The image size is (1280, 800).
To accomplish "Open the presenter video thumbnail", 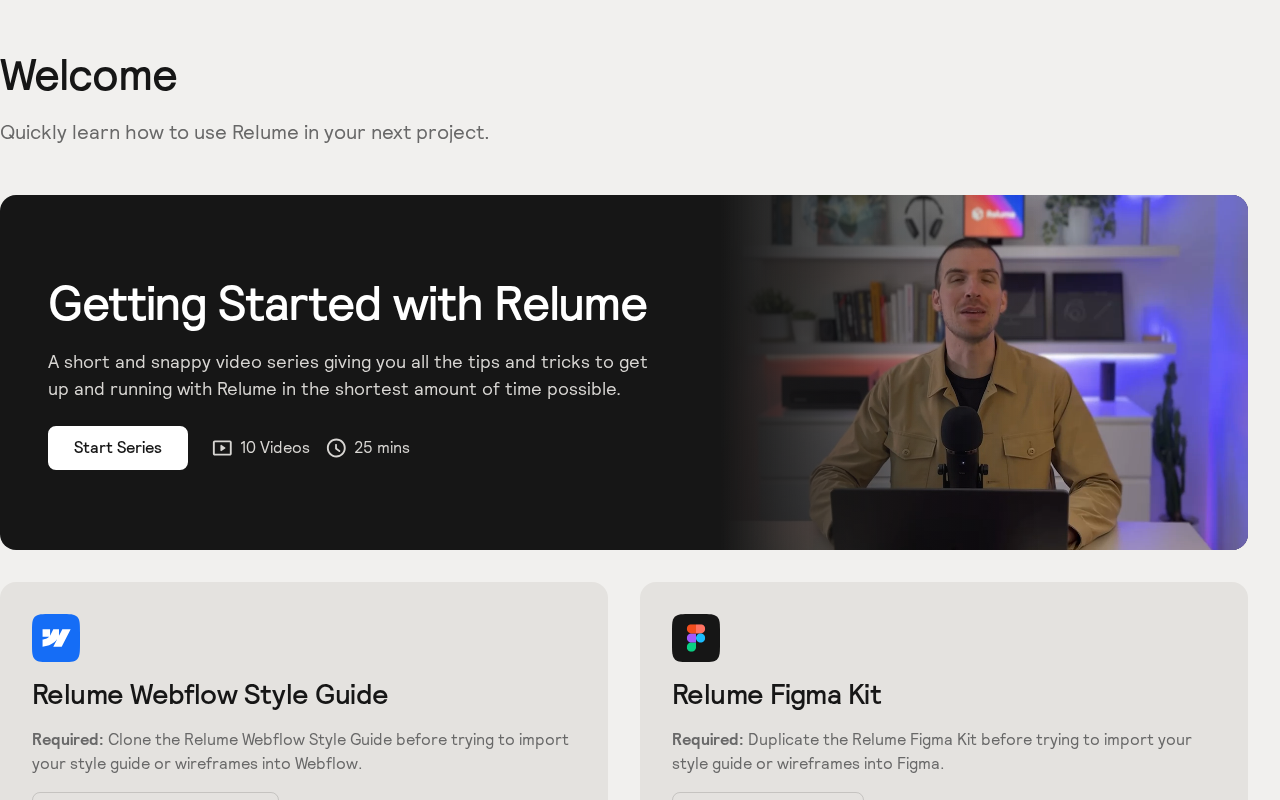I will tap(985, 372).
